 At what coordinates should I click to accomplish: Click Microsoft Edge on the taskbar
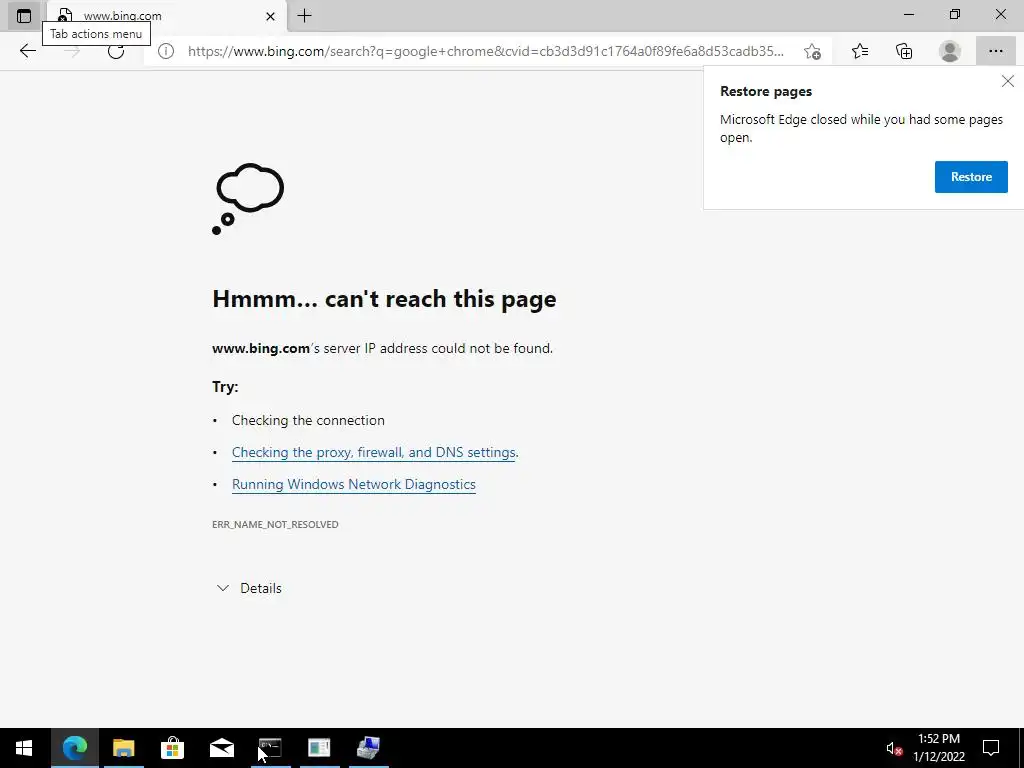point(74,748)
